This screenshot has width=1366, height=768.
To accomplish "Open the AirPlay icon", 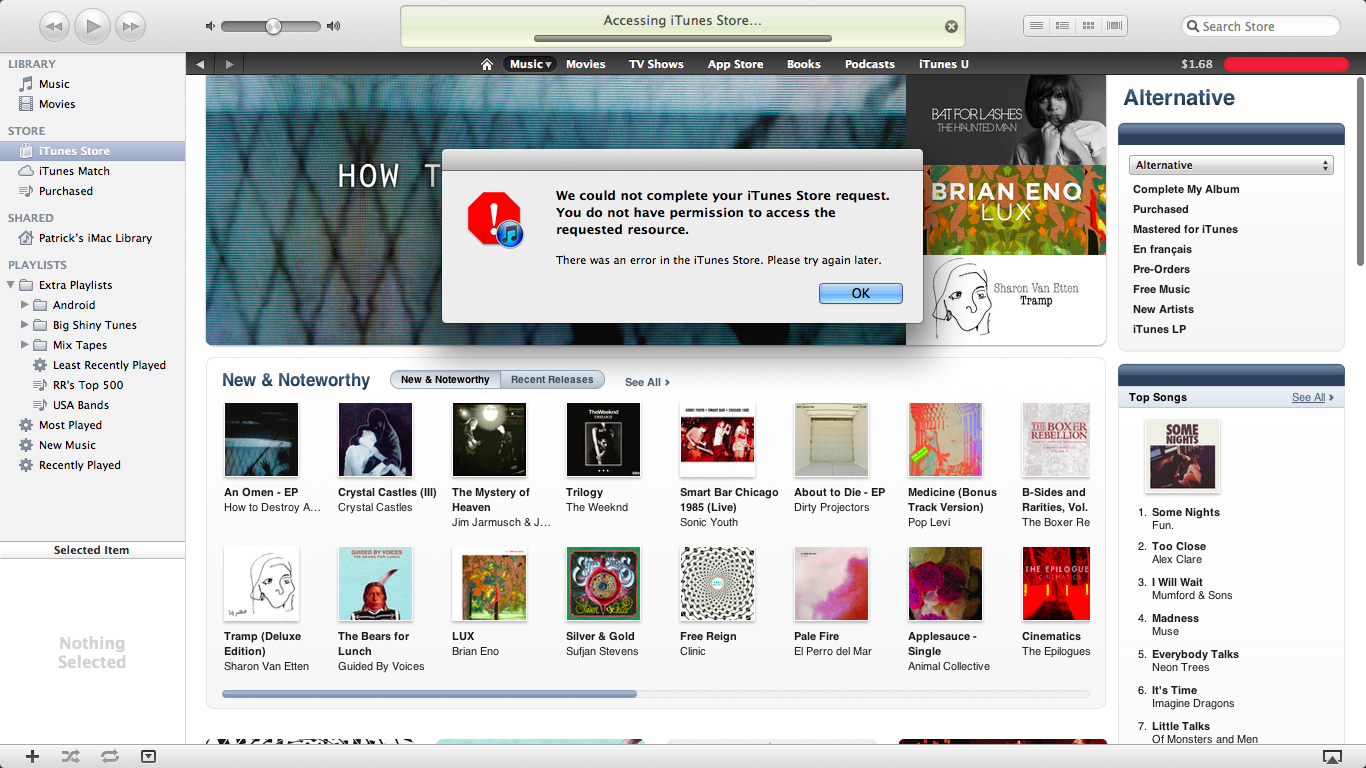I will pos(1332,757).
